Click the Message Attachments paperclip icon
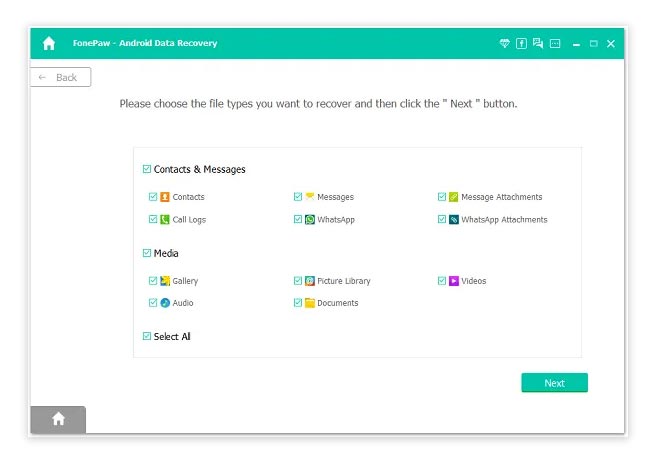The width and height of the screenshot is (648, 453). [x=453, y=197]
